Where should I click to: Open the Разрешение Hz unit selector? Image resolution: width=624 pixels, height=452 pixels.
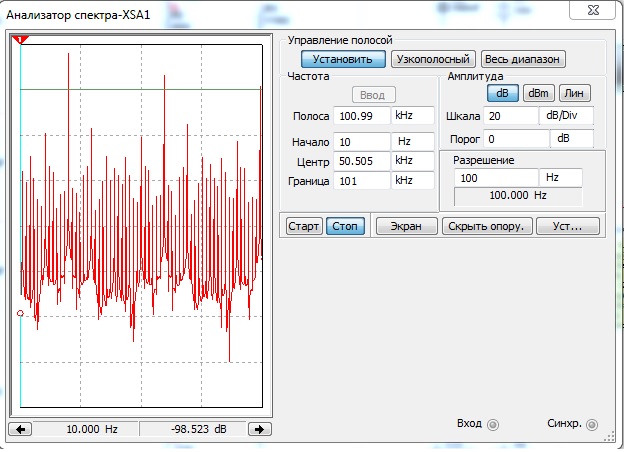pyautogui.click(x=561, y=178)
